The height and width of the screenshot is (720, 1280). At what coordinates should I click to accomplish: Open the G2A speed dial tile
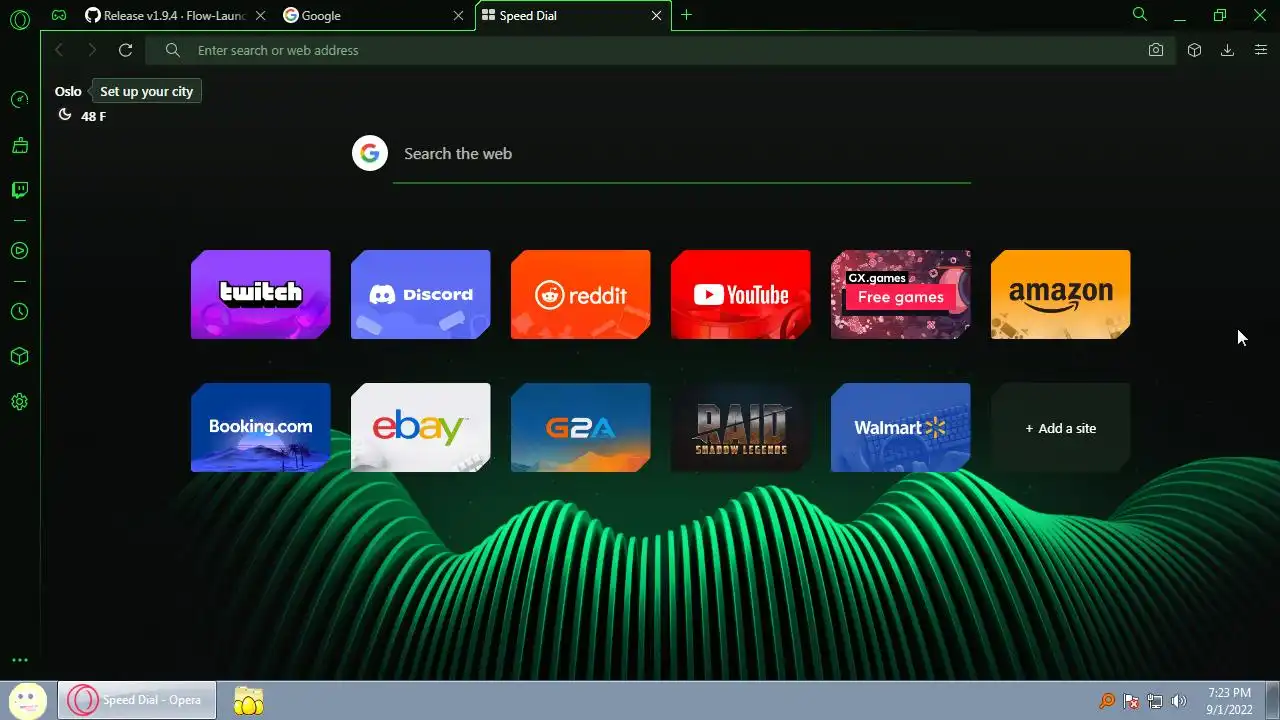pos(580,427)
